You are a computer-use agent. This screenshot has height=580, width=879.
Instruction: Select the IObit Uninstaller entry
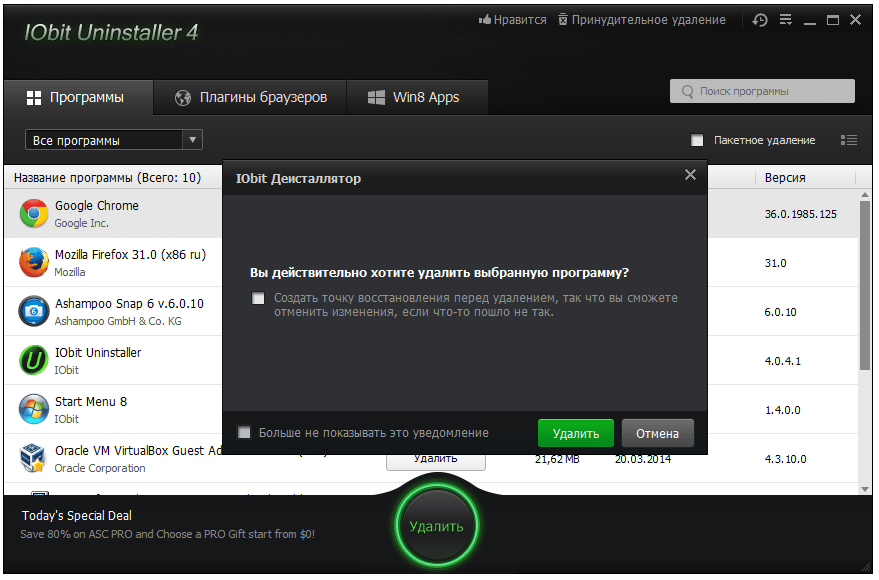click(98, 352)
